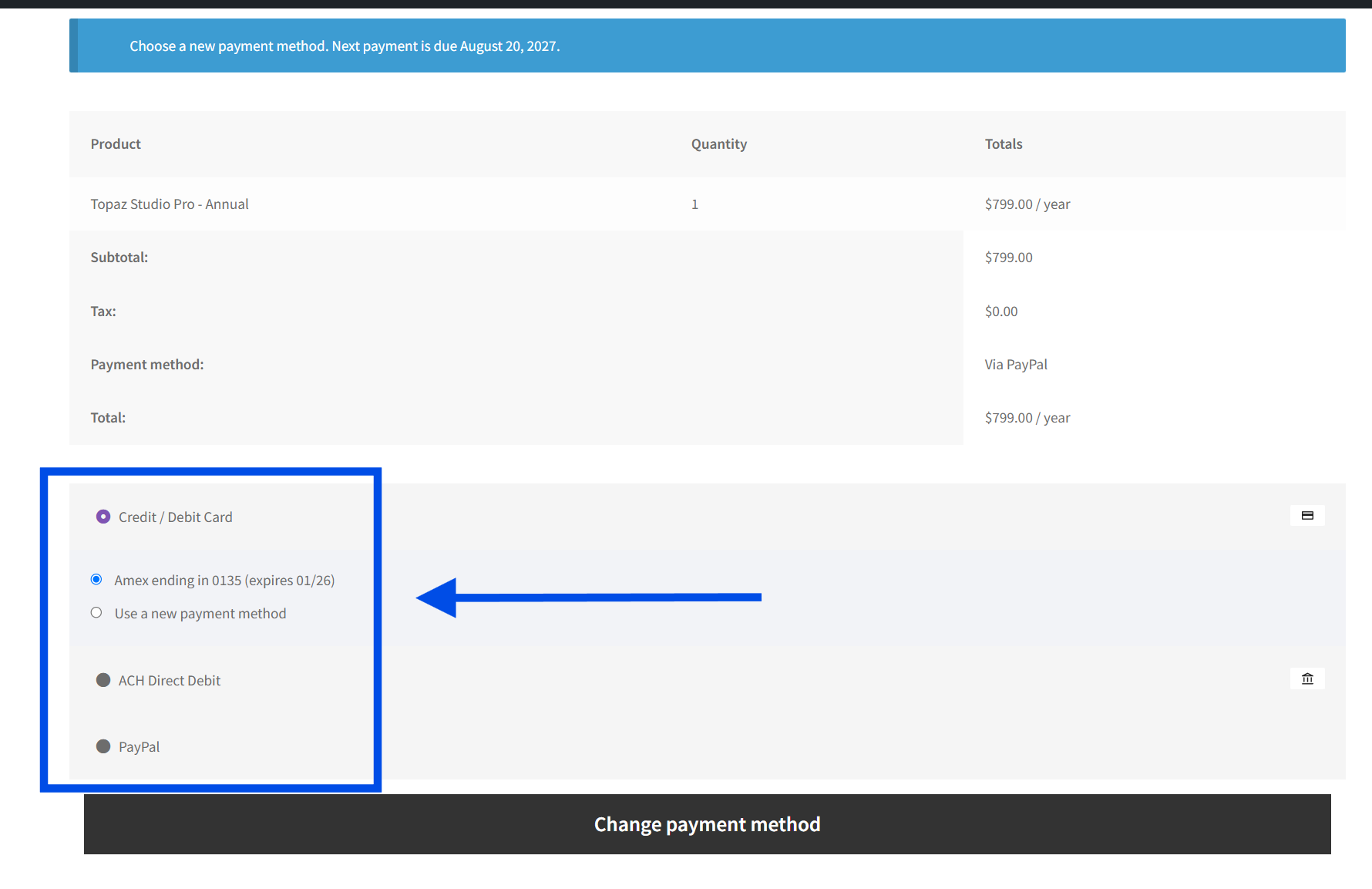Click the Payment method: row label

tap(147, 365)
